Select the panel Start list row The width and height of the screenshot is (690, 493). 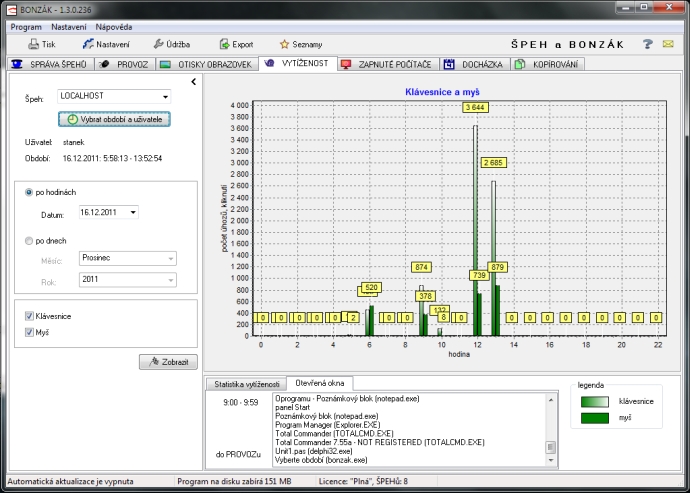293,407
